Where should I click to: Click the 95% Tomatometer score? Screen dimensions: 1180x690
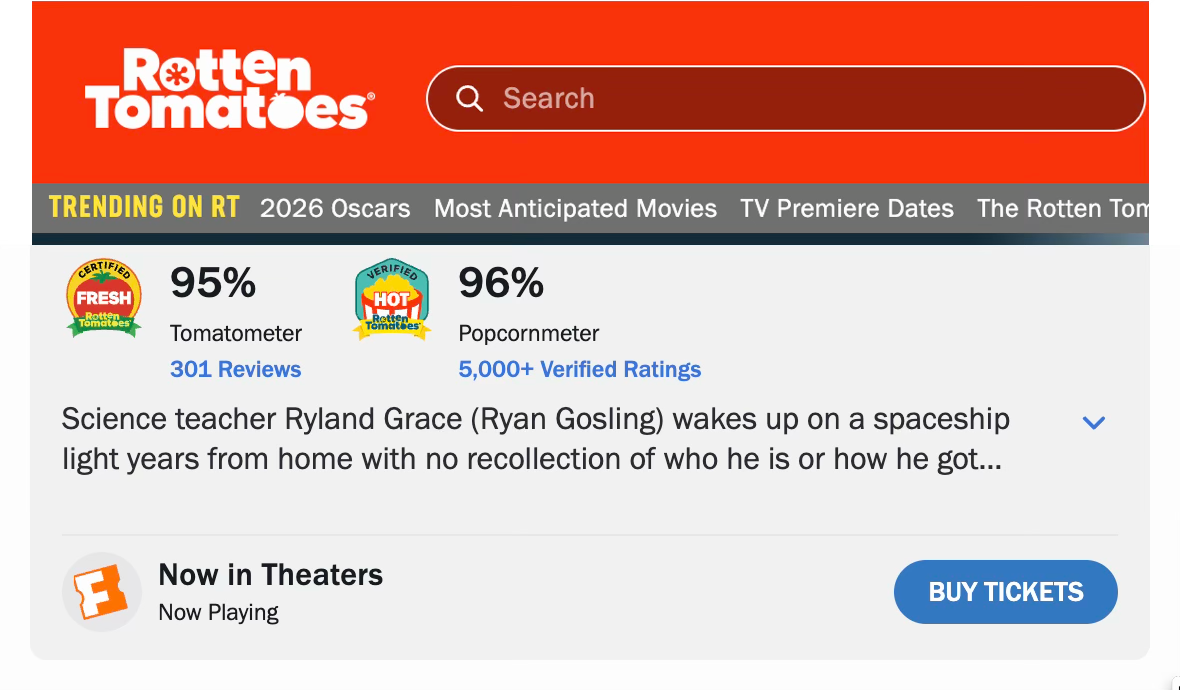(x=213, y=283)
